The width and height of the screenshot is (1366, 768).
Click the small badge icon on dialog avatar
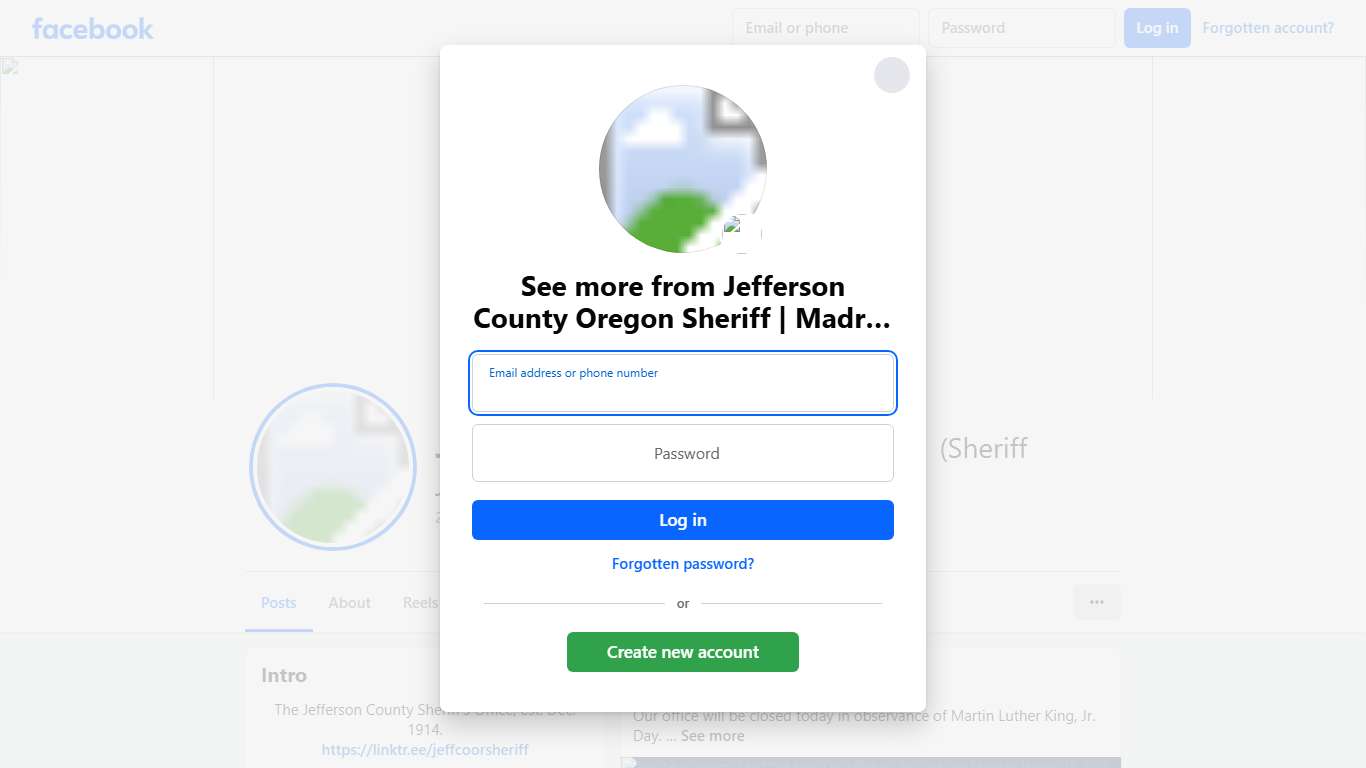pos(742,233)
